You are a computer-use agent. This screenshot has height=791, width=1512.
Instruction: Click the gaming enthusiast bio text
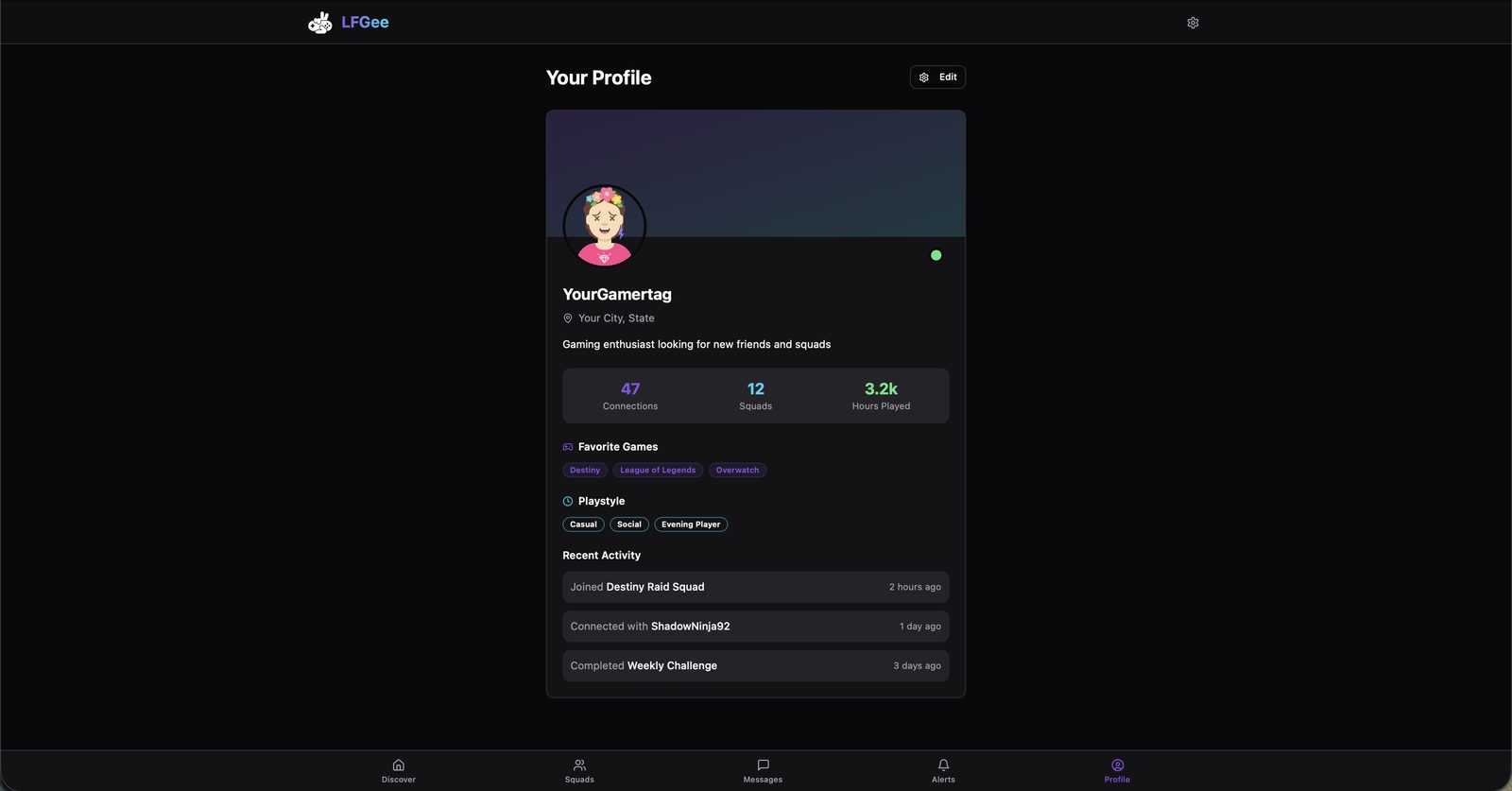click(696, 345)
